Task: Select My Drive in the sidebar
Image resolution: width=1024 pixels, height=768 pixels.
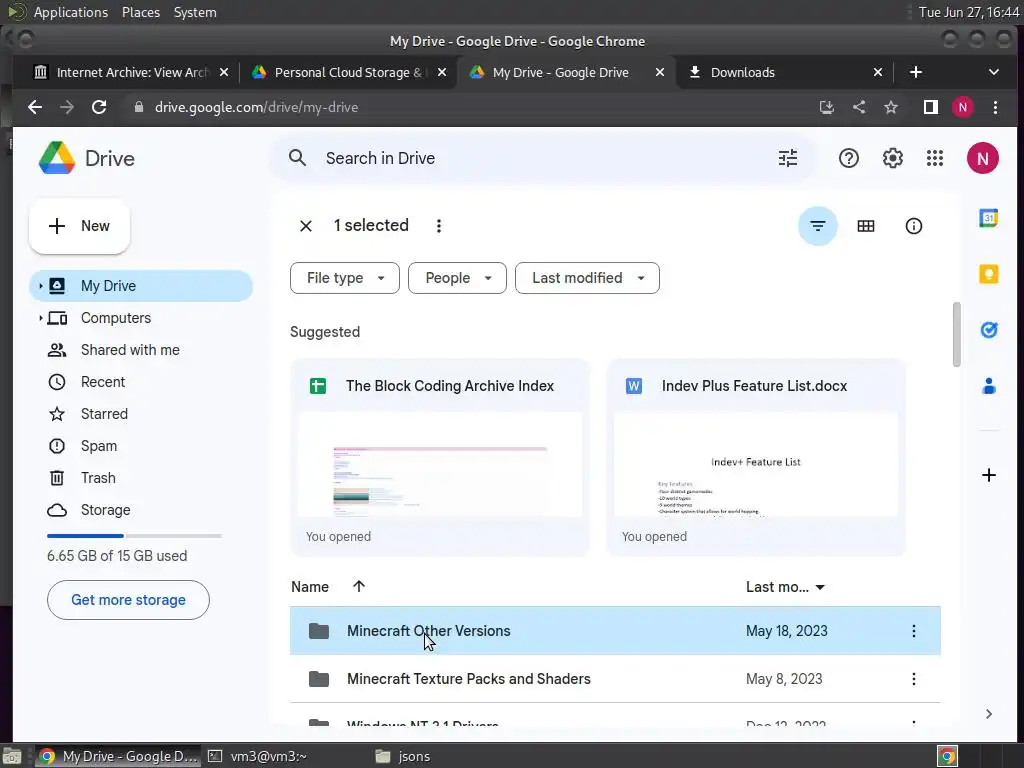Action: click(141, 286)
